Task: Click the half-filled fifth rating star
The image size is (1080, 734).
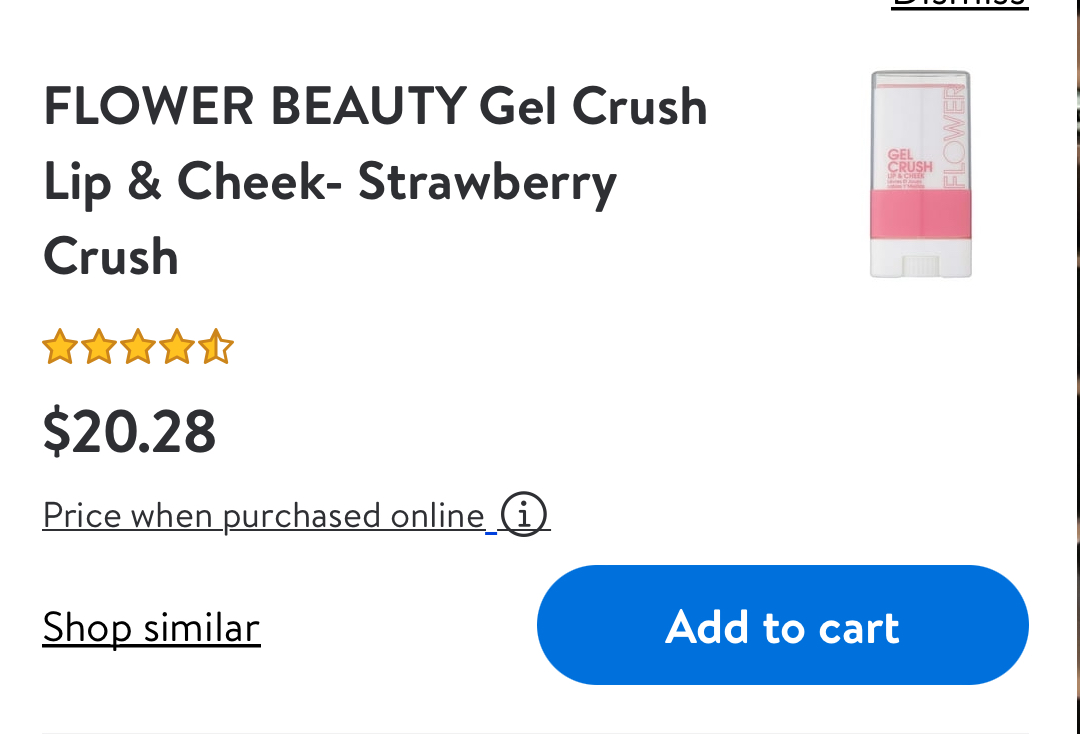Action: coord(216,346)
